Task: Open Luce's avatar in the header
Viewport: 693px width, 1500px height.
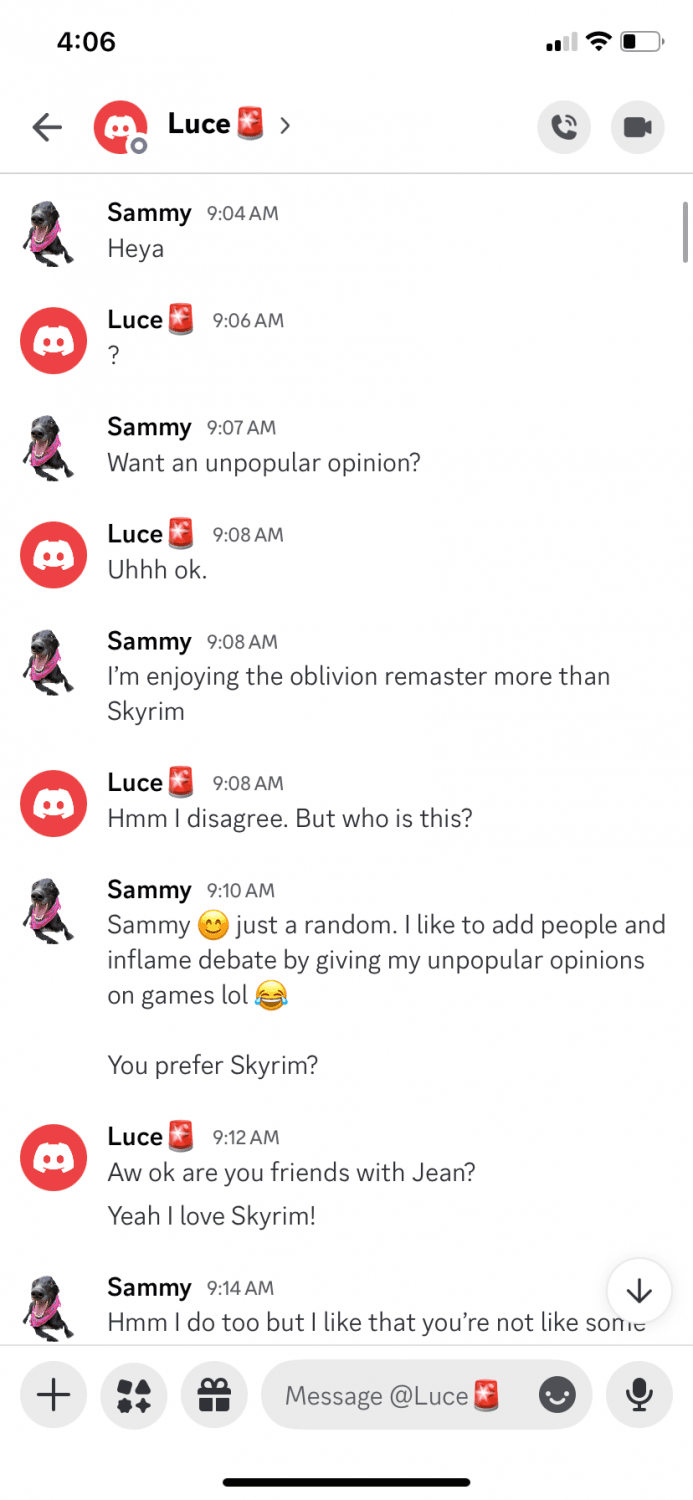Action: click(x=120, y=127)
